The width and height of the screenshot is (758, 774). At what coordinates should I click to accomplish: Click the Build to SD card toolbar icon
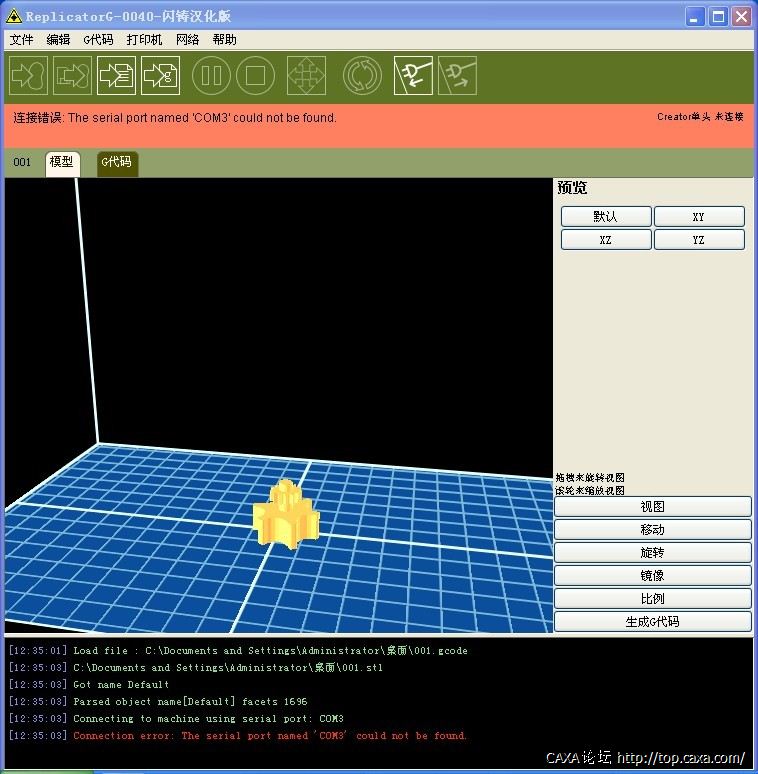[x=72, y=76]
